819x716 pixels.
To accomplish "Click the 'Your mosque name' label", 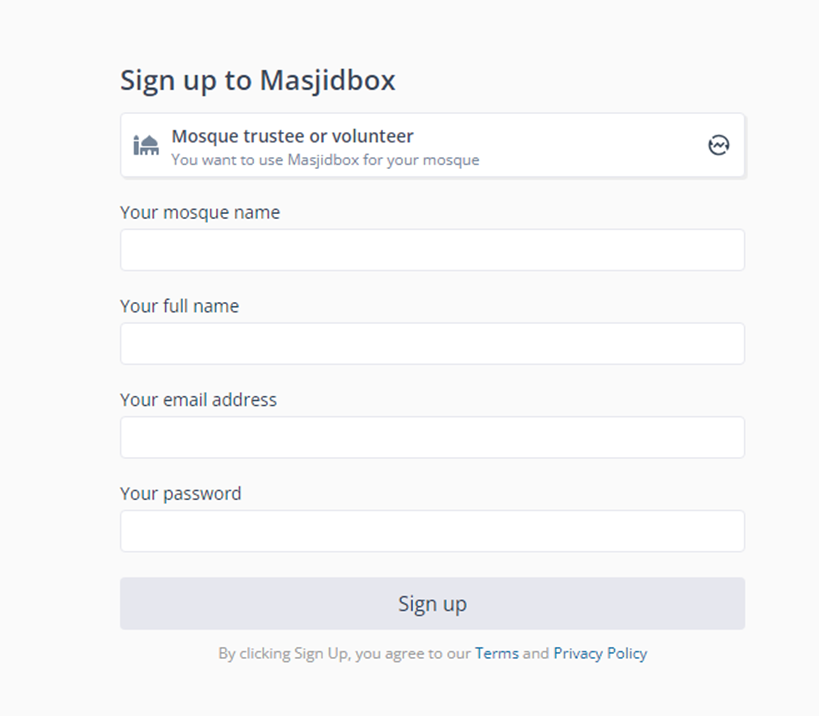I will tap(200, 212).
